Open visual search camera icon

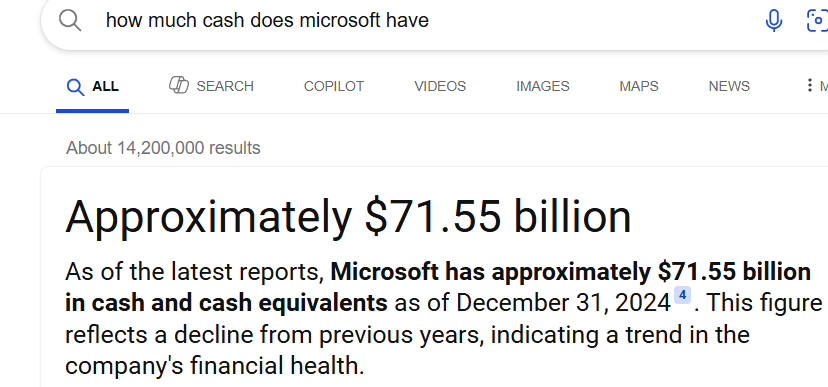(x=817, y=21)
